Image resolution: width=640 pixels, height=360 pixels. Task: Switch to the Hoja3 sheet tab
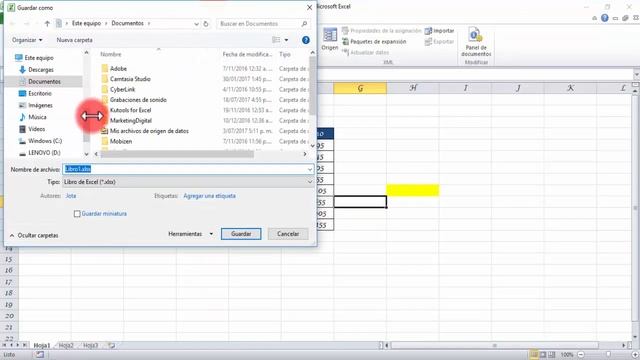click(91, 345)
